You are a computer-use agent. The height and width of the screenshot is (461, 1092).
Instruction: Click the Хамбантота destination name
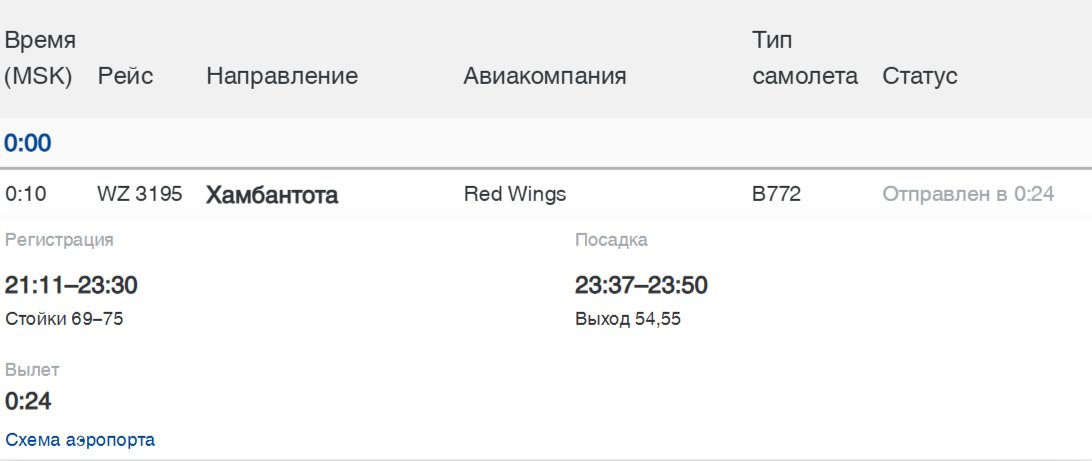coord(272,195)
